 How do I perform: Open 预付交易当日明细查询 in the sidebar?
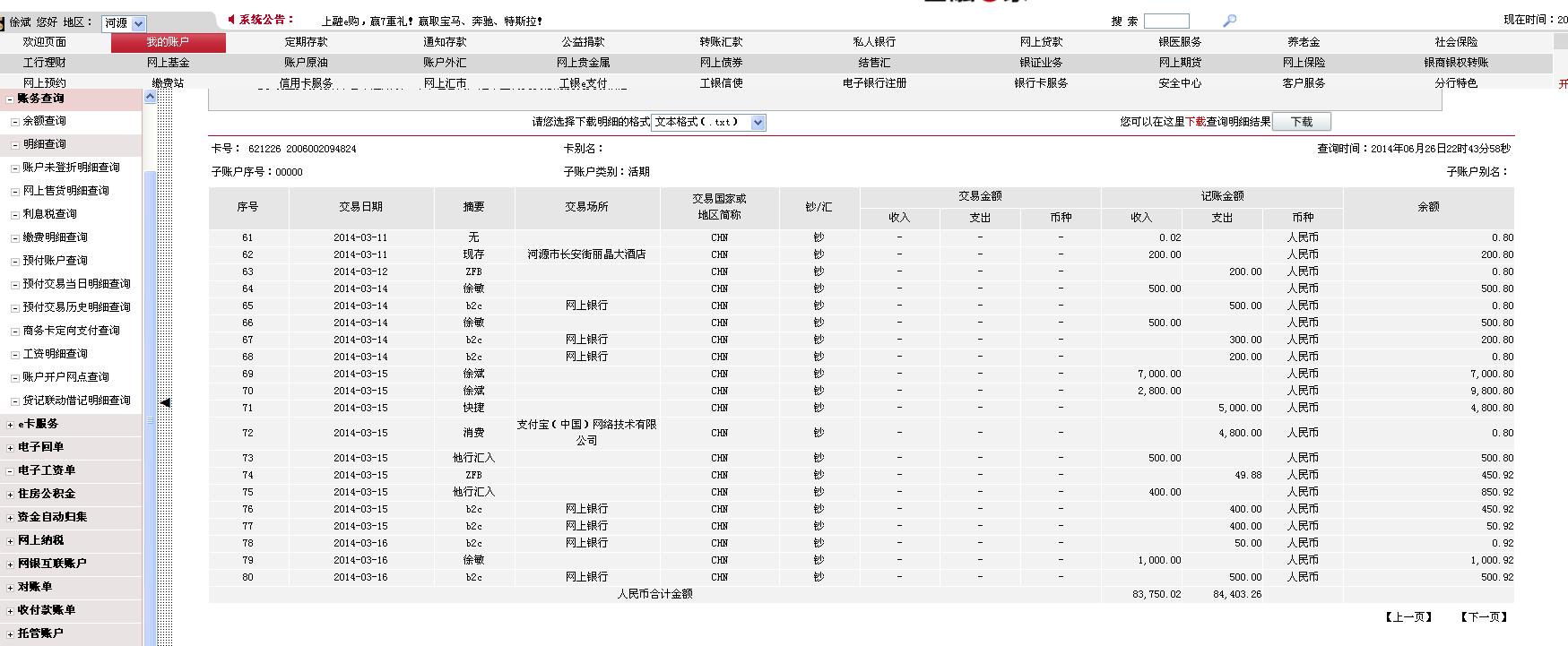point(76,284)
